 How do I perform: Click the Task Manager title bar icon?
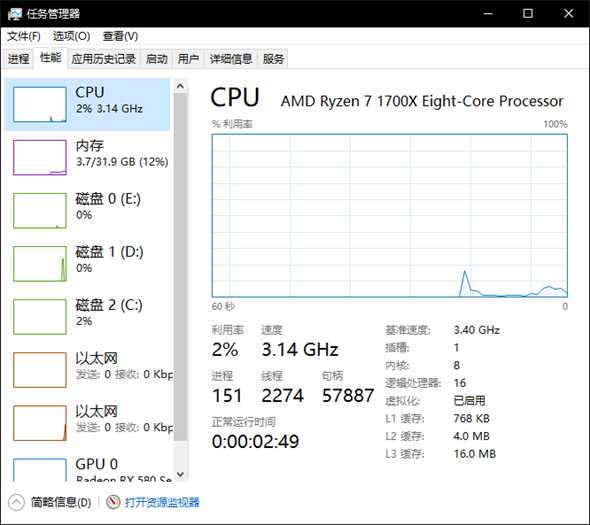pyautogui.click(x=15, y=14)
